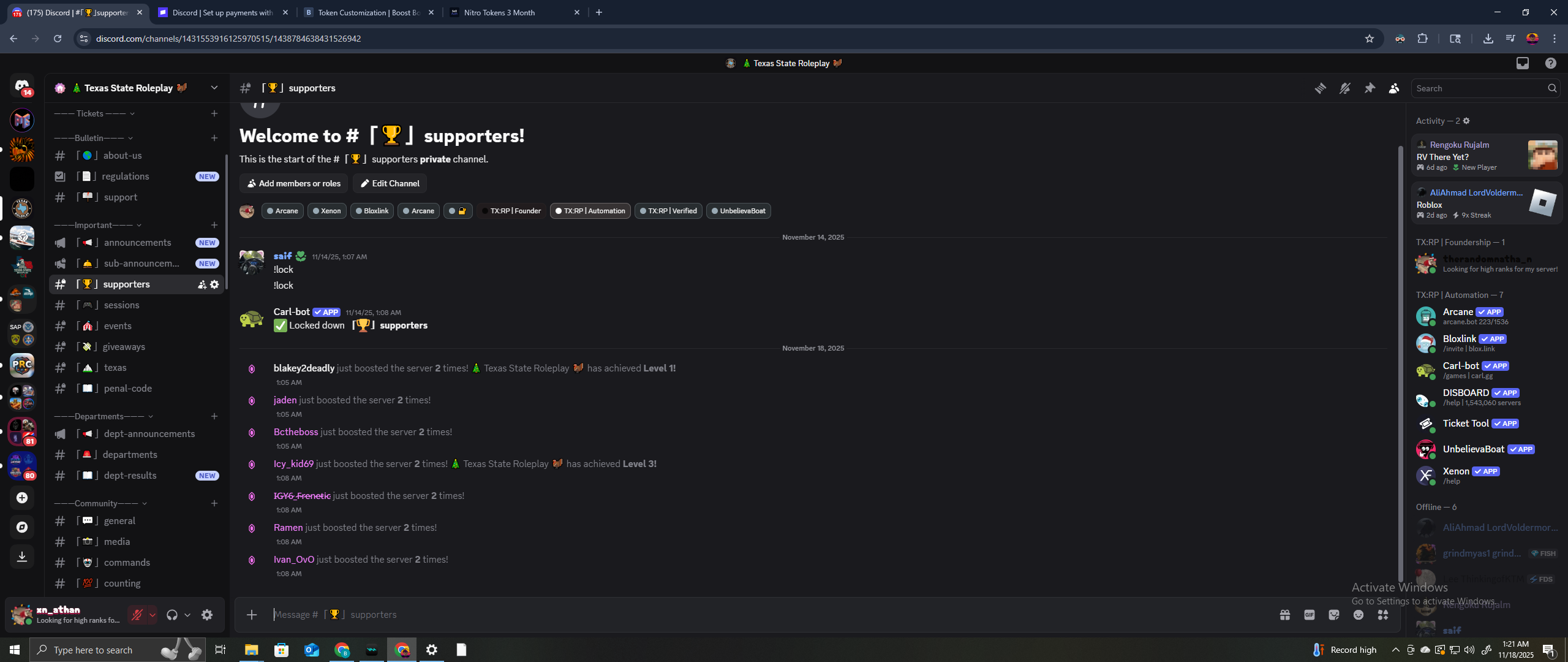Screen dimensions: 1568x662
Task: Open the GIF picker icon
Action: (x=1309, y=615)
